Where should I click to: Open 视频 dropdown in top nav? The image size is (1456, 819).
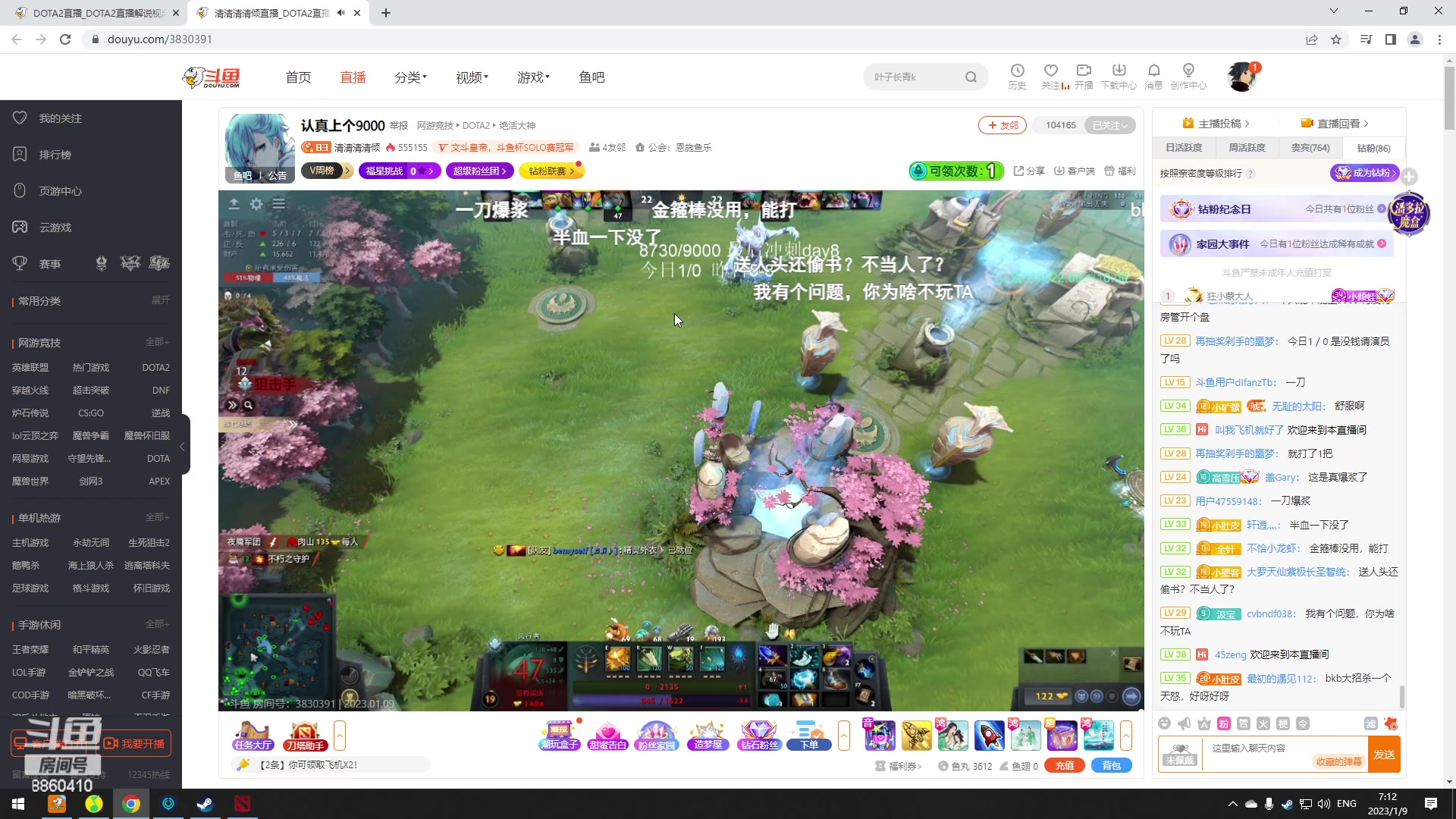coord(472,77)
